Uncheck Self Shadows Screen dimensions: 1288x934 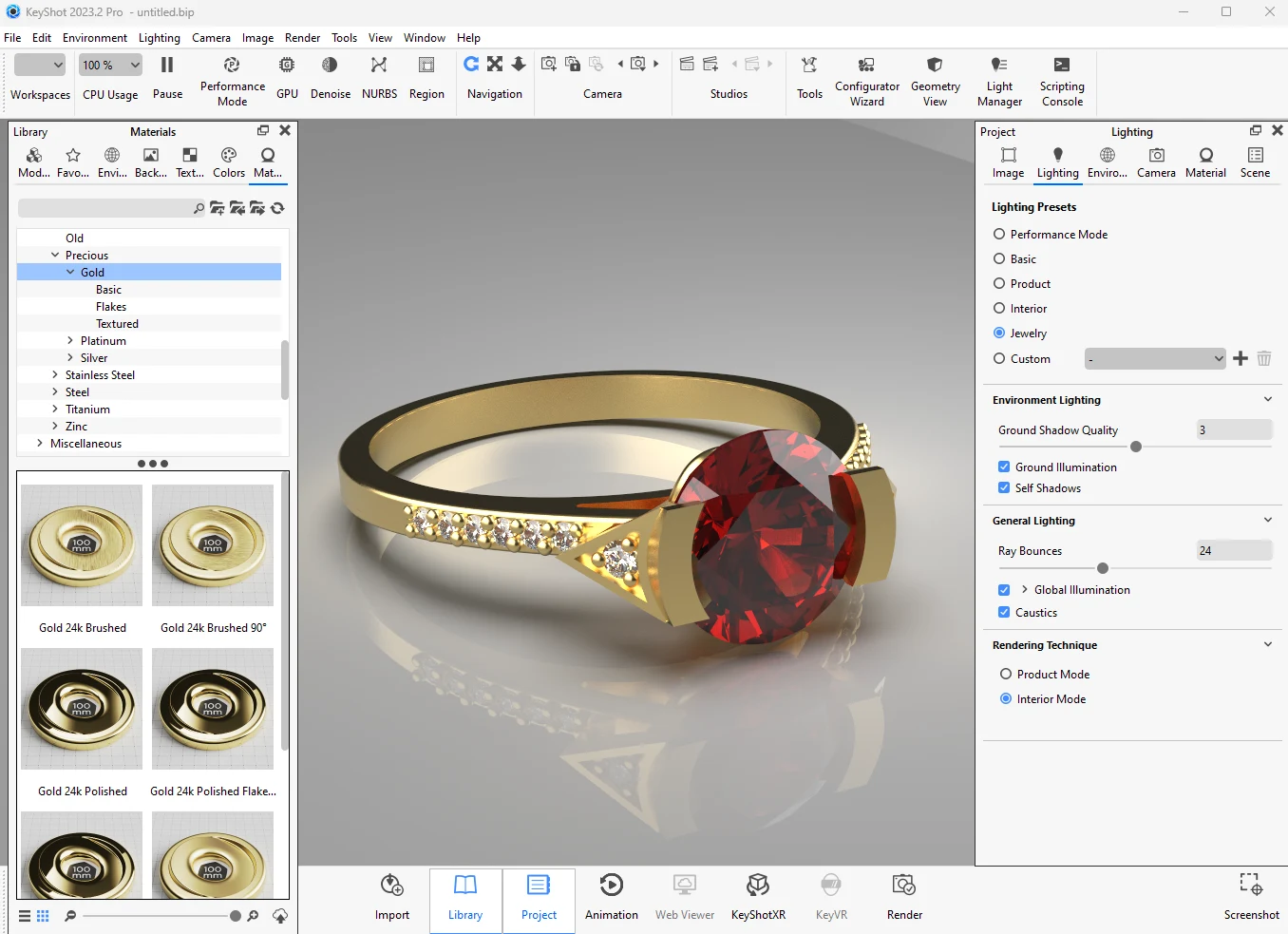[1004, 488]
